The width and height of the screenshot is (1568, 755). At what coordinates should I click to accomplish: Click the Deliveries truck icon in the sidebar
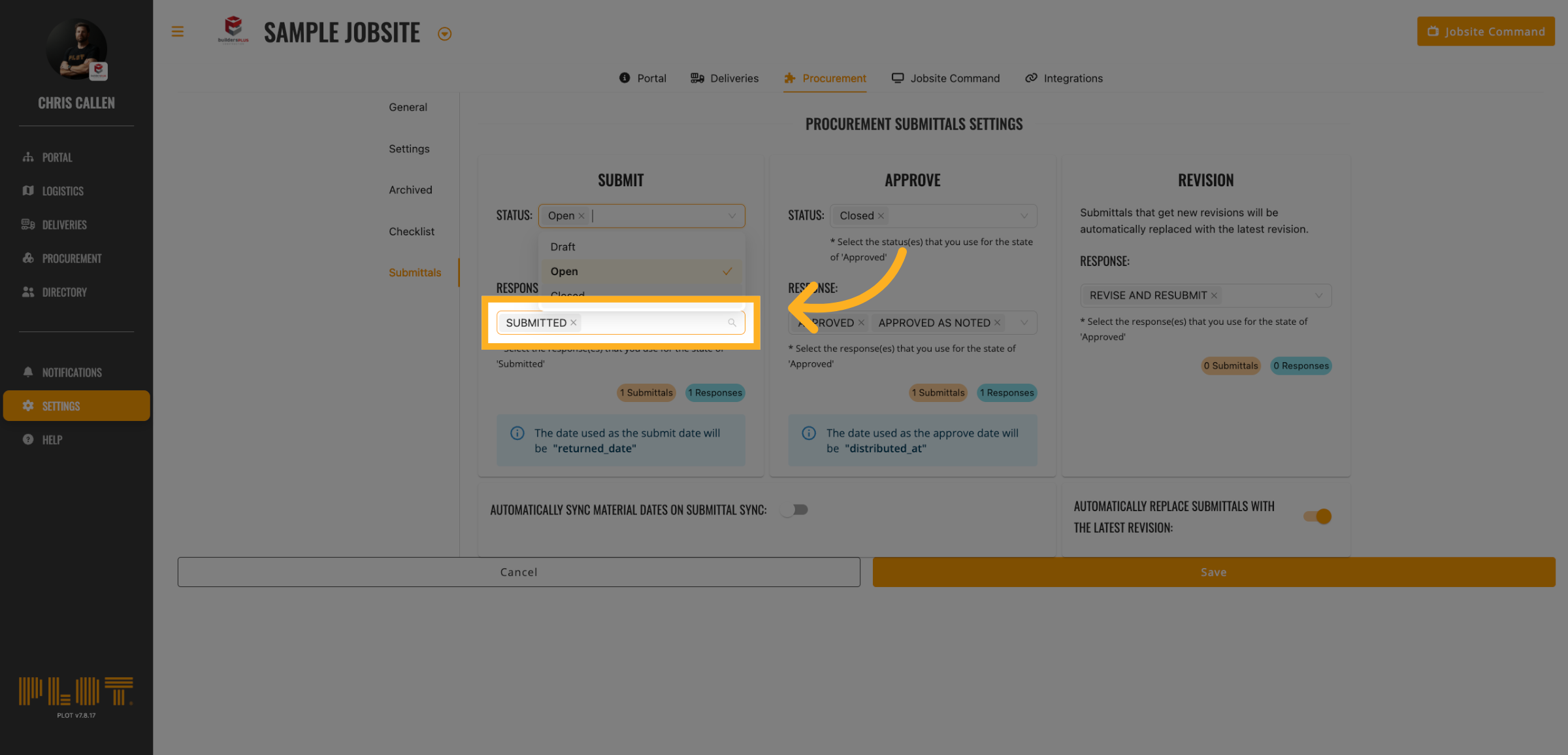coord(28,224)
